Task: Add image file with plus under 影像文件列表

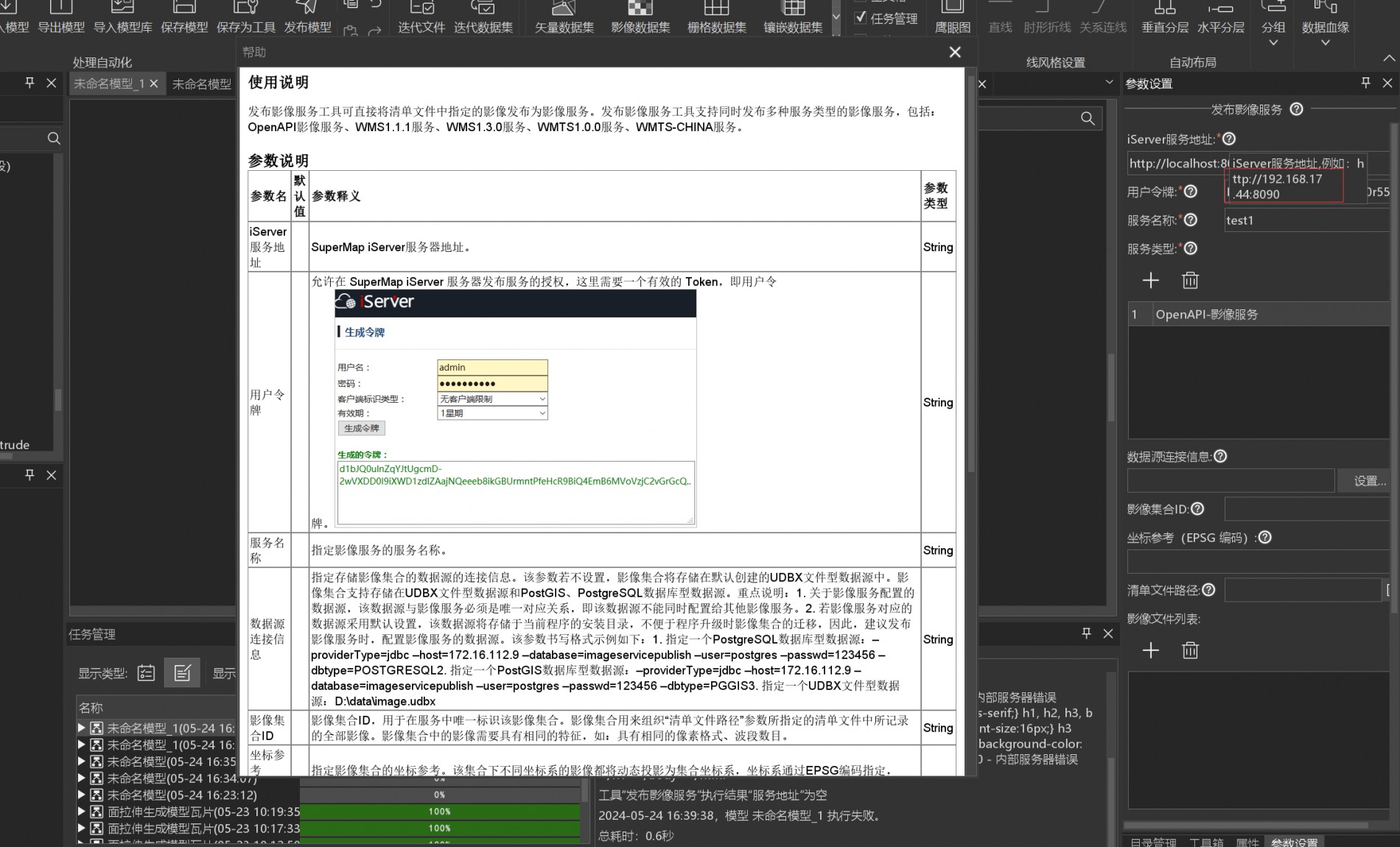Action: coord(1150,650)
